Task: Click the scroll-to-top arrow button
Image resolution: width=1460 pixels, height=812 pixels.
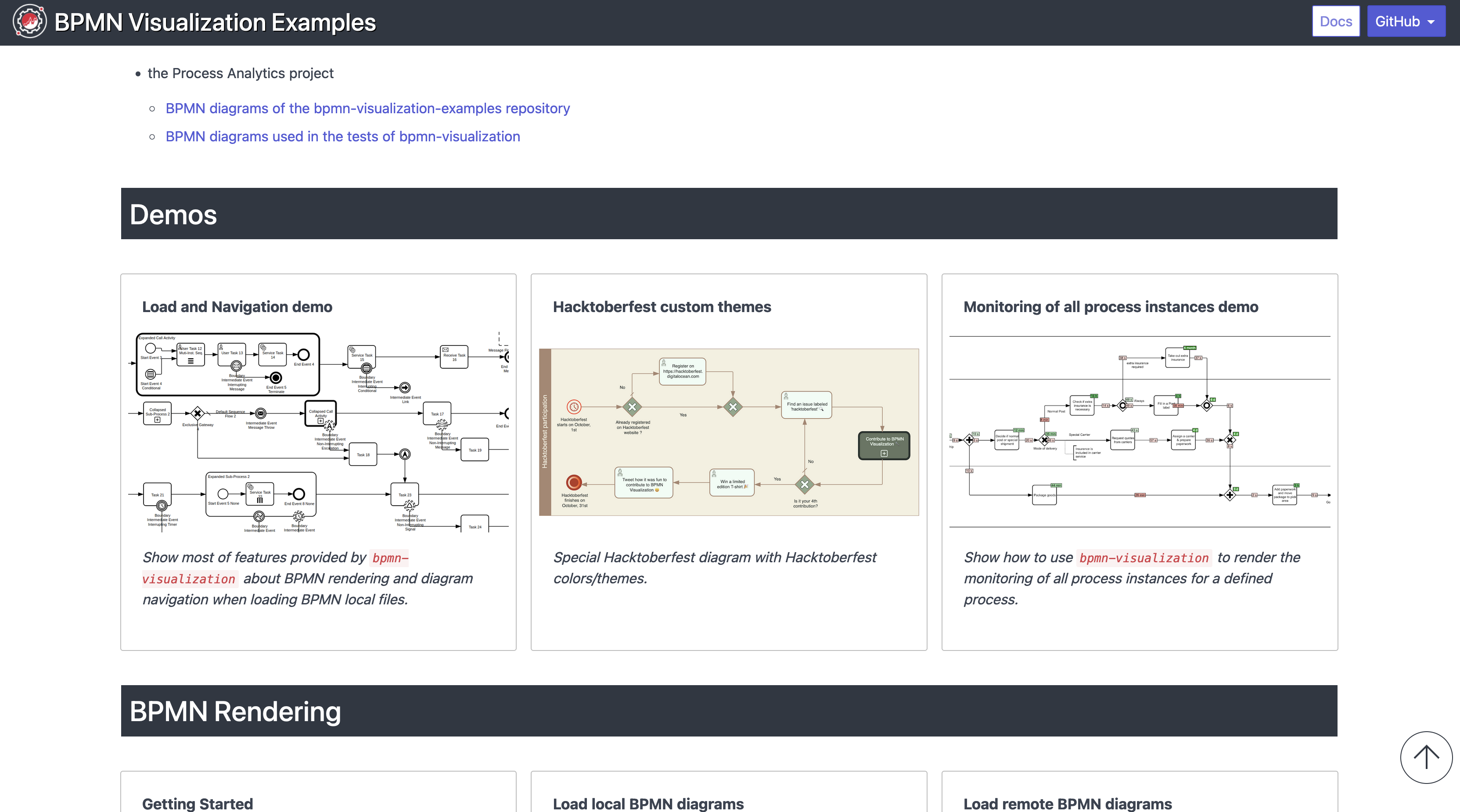Action: [1426, 757]
